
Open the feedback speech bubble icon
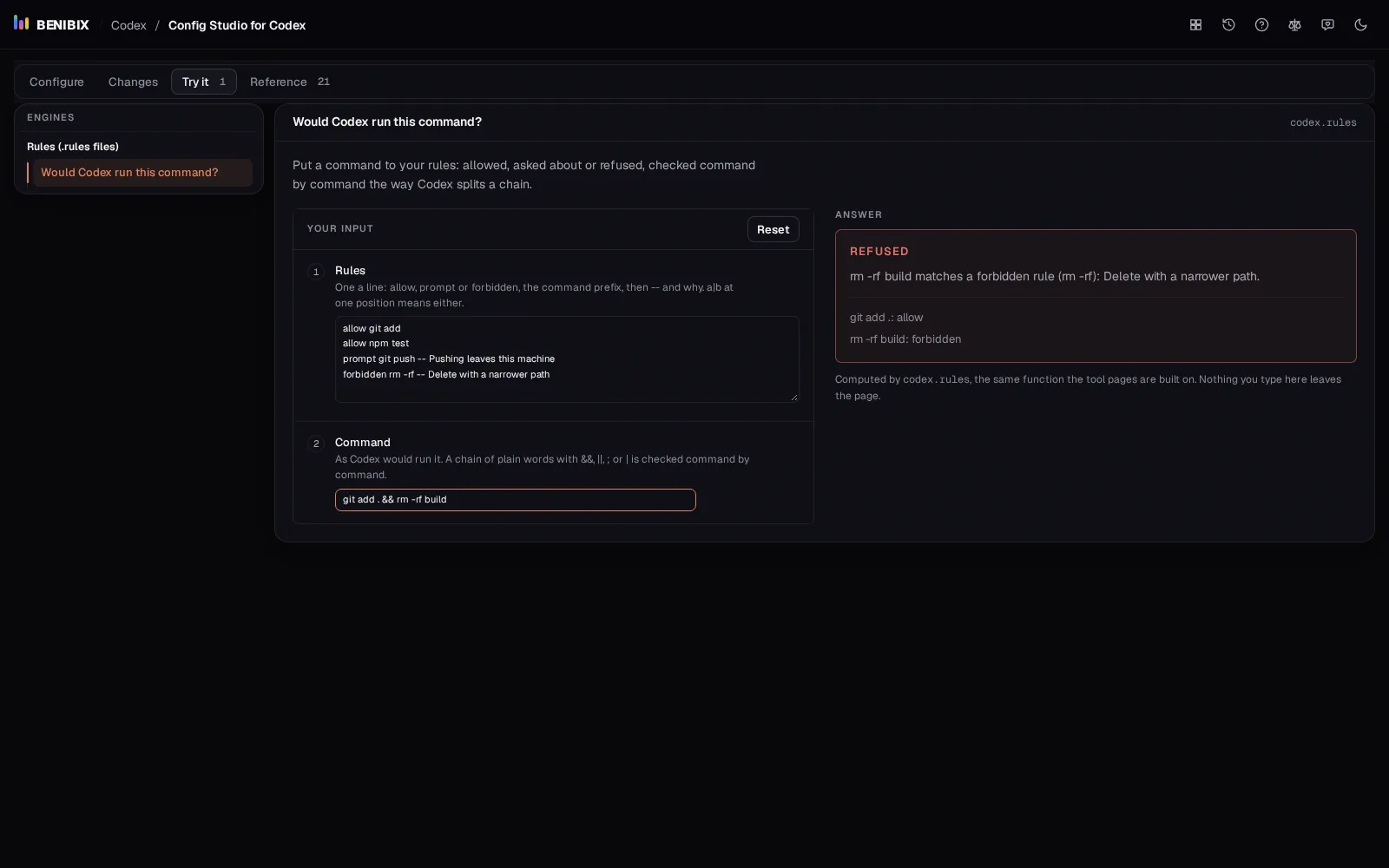tap(1327, 25)
